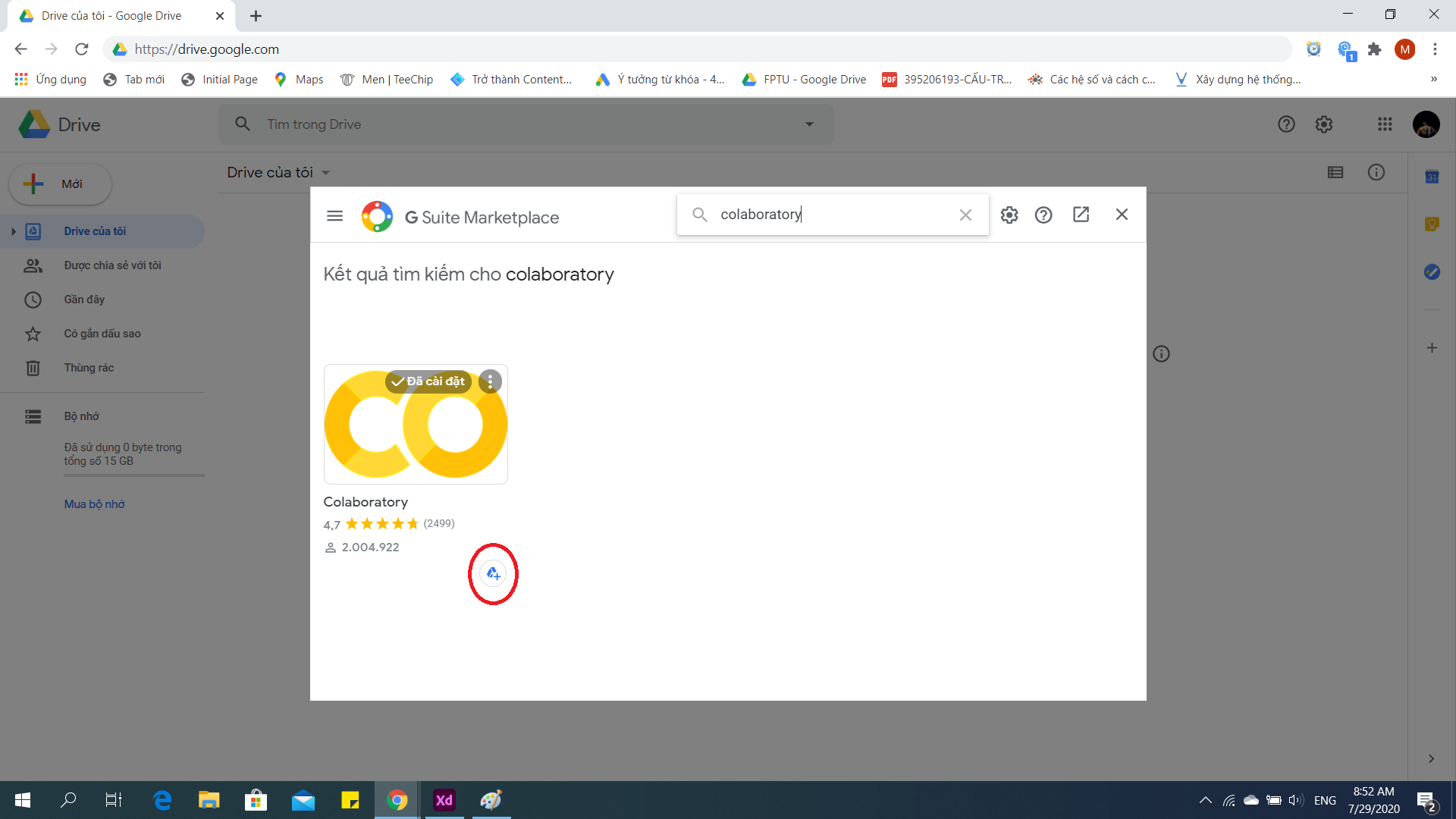Close the Drive của tôi browser tab
Screen dimensions: 1456x819
coord(220,16)
